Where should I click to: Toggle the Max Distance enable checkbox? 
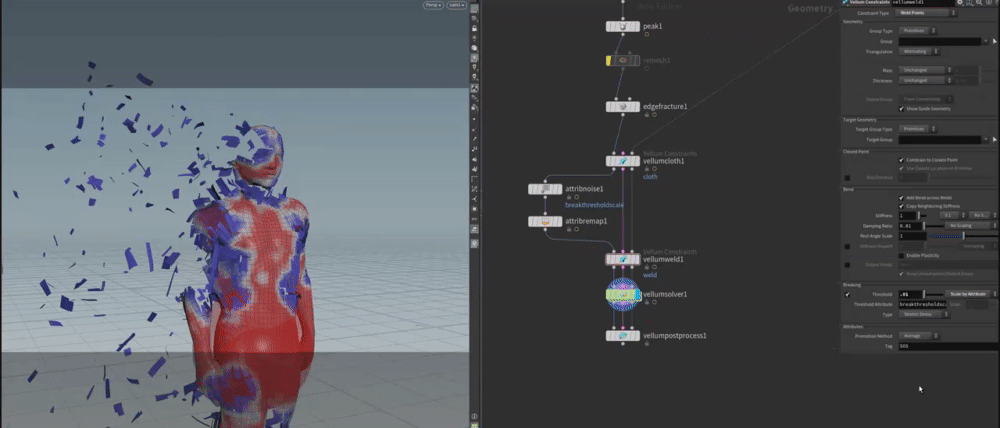coord(848,178)
